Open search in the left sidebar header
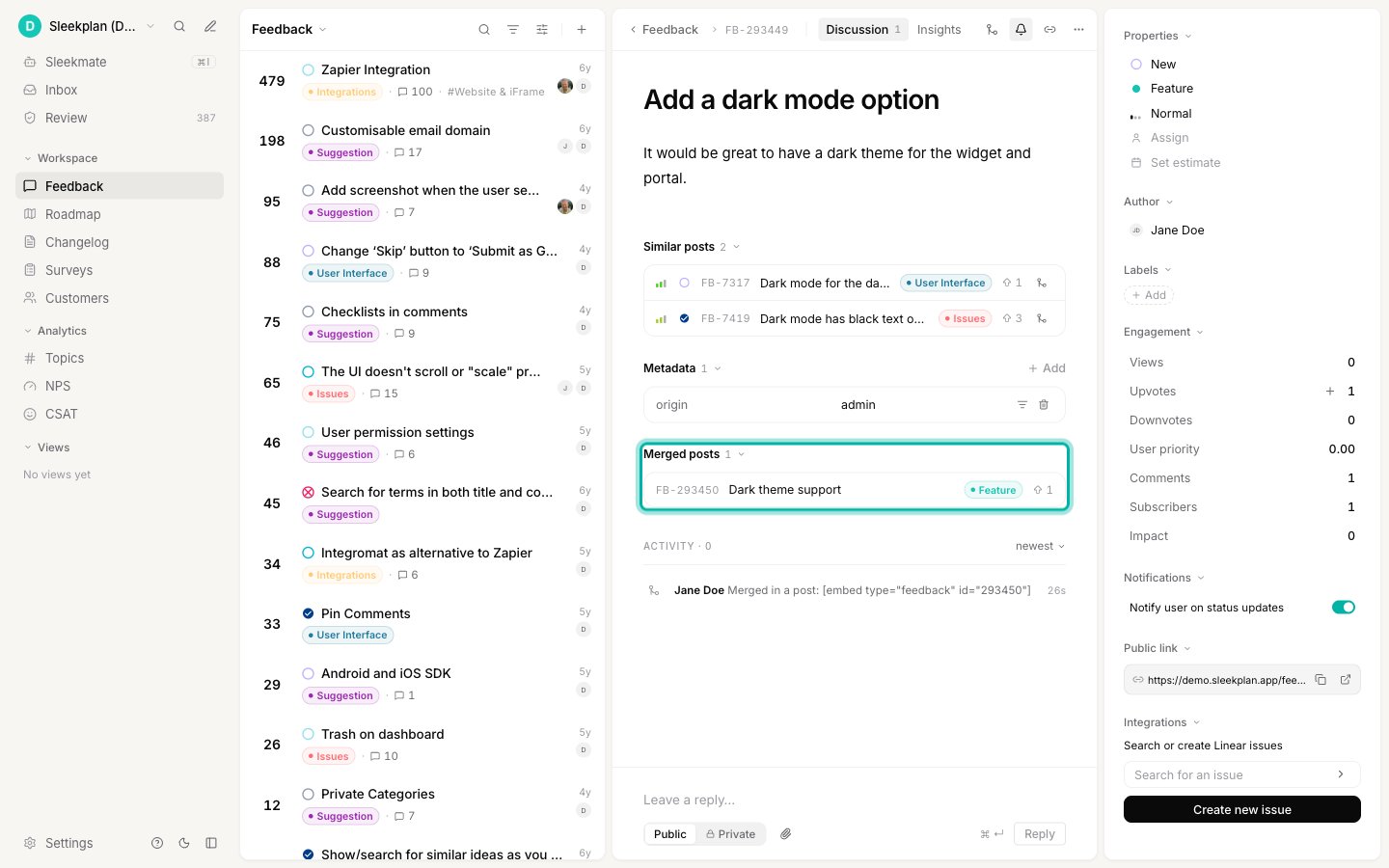Screen dimensions: 1389x868 [x=179, y=27]
